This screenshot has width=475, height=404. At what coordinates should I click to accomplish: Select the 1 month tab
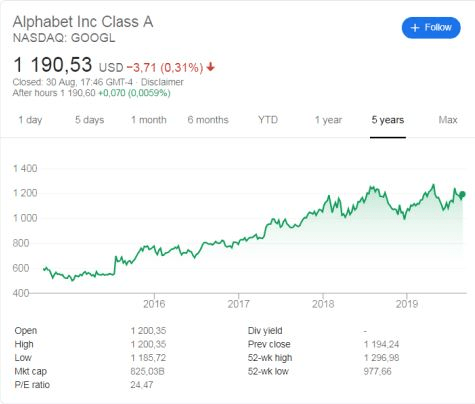coord(149,120)
